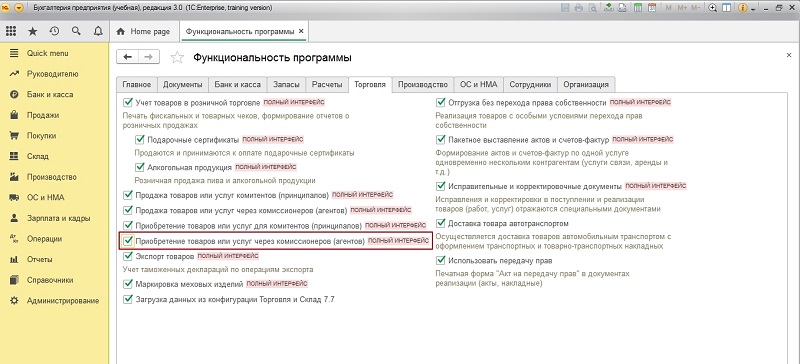Toggle Пакетное выставление актов и счетов-фактур checkbox
Screen dimensions: 800x364
click(x=441, y=139)
